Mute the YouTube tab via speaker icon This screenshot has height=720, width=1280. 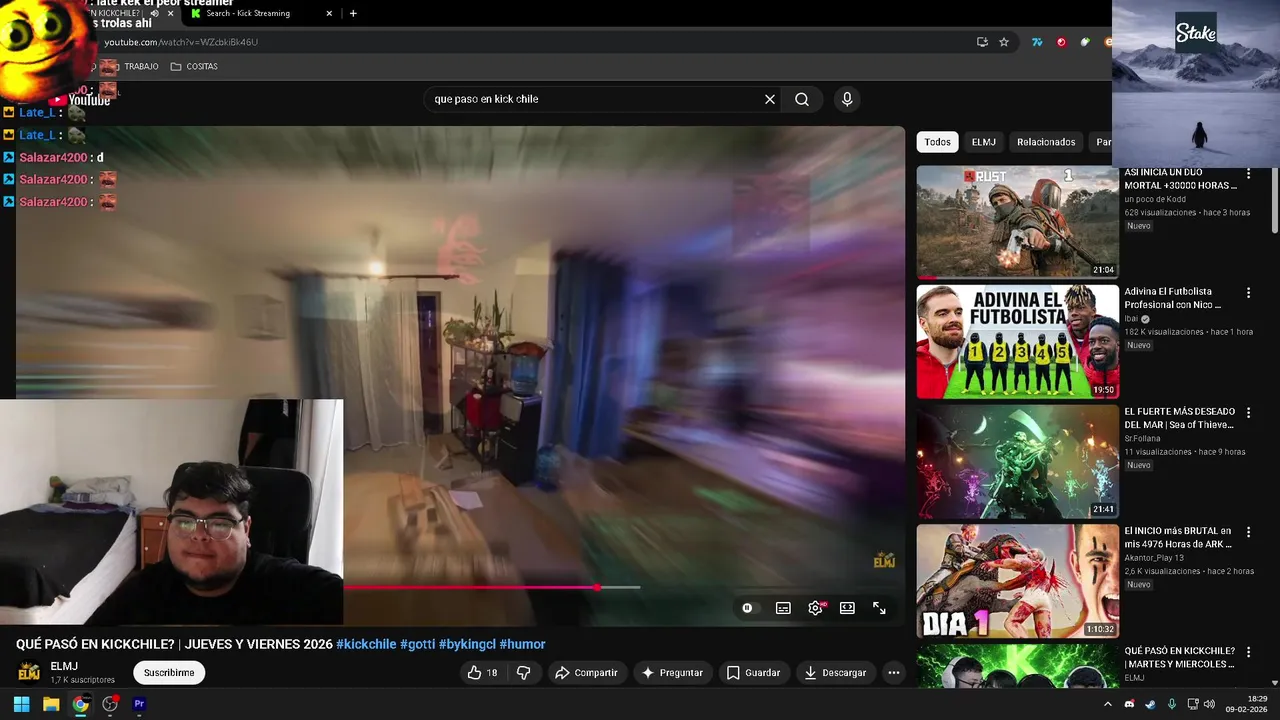tap(154, 13)
